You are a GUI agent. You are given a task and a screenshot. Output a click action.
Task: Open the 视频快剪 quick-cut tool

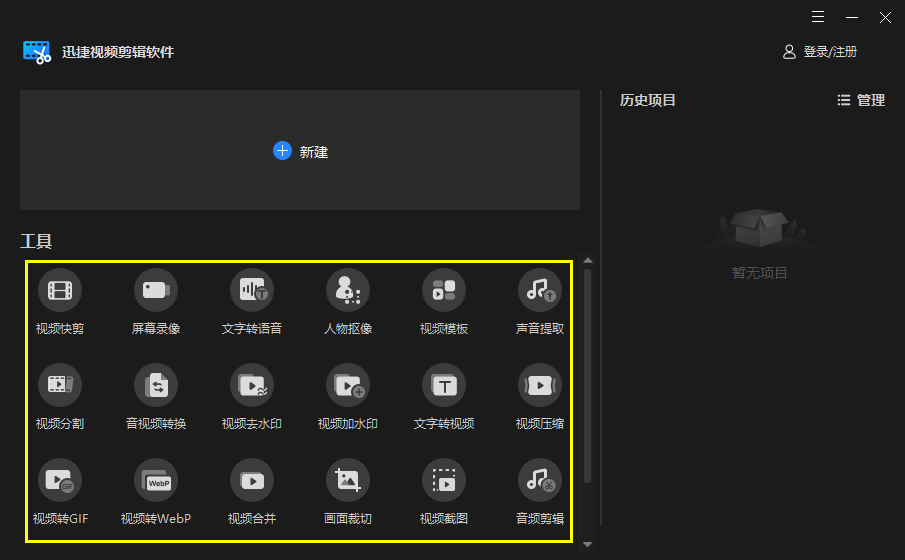60,291
